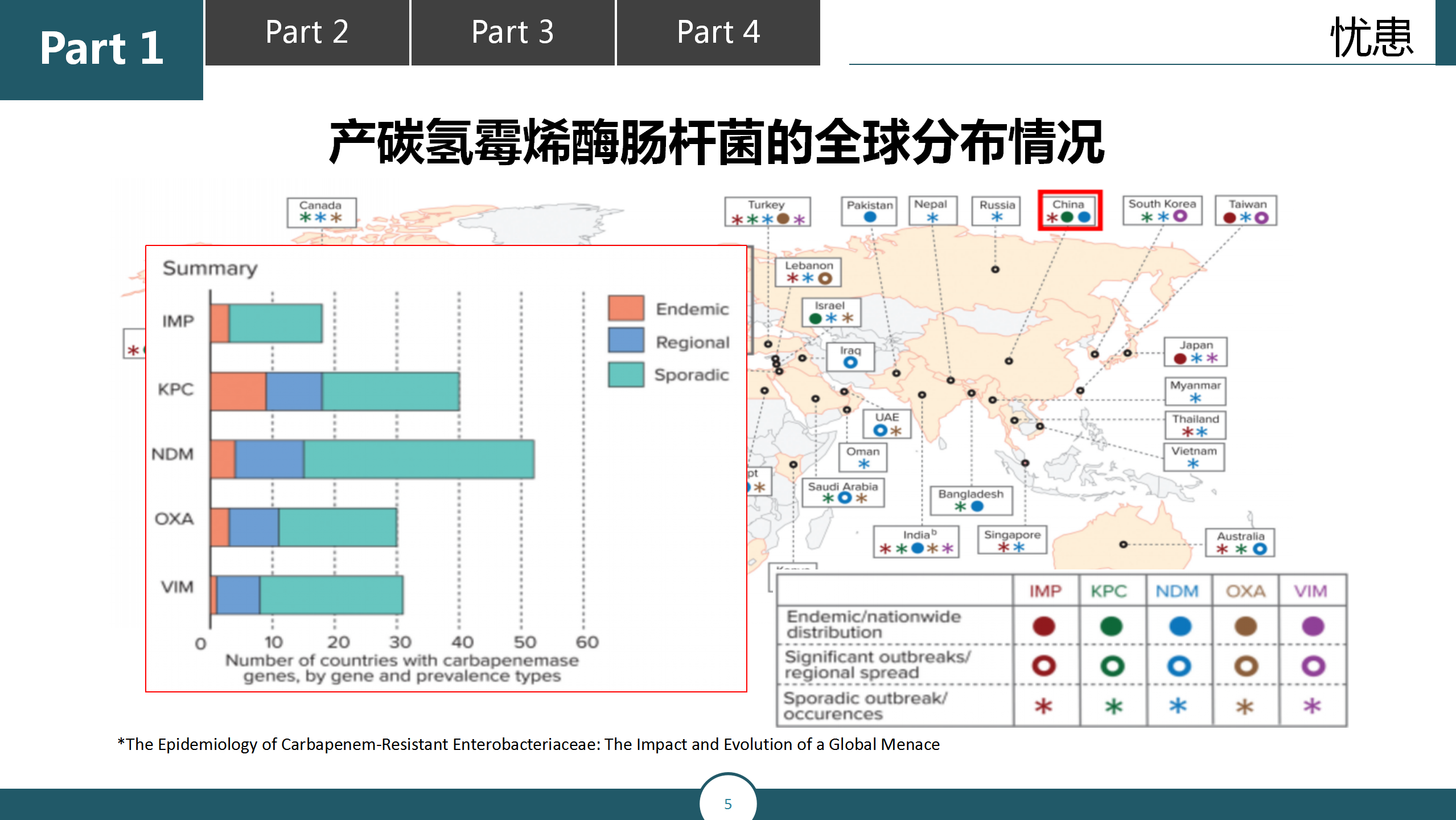Click the purple VIM sporadic asterisk

(x=1312, y=706)
